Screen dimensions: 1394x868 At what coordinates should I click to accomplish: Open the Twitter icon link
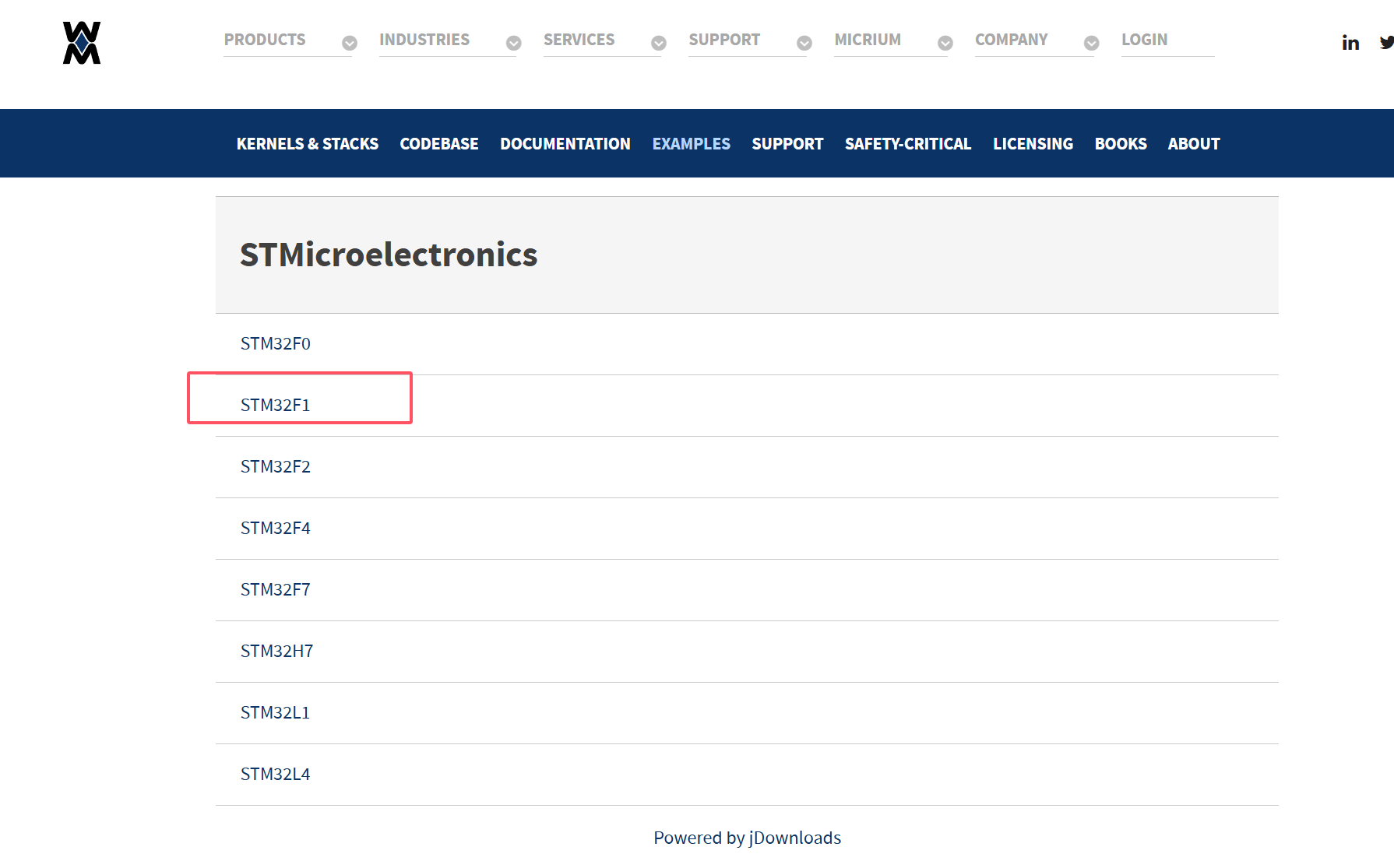coord(1386,43)
